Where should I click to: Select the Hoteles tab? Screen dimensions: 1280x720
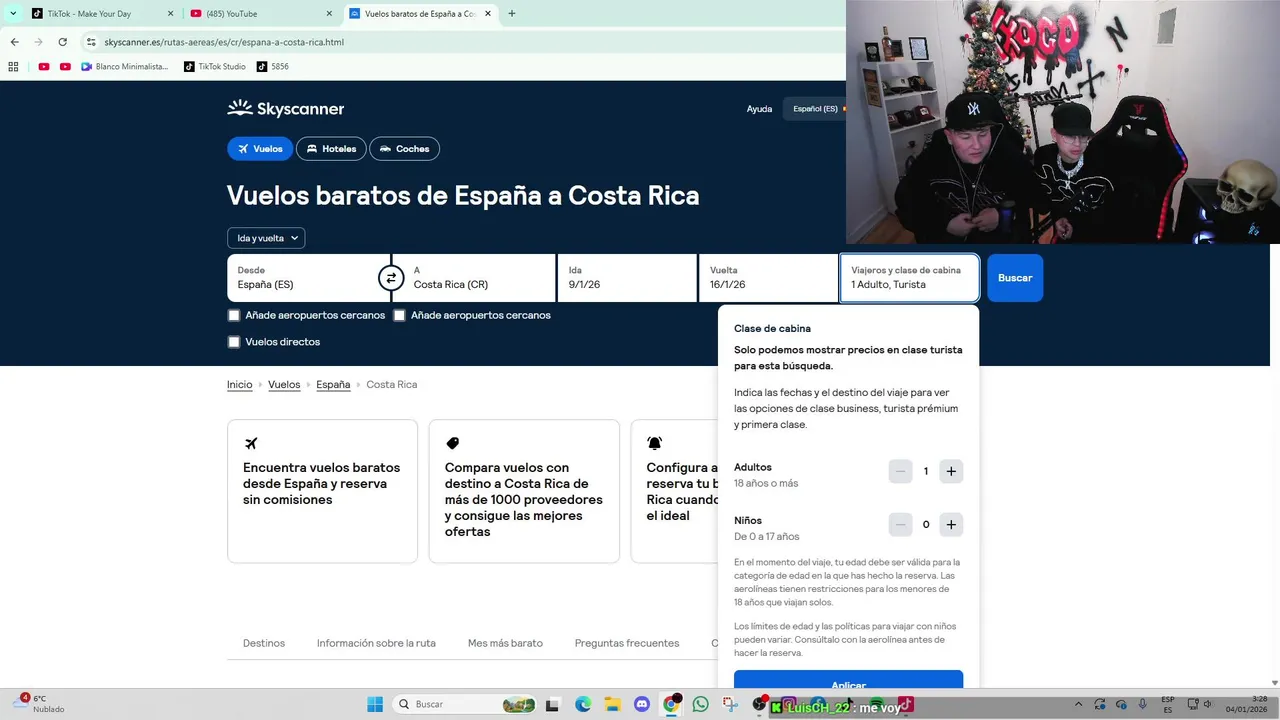[331, 149]
